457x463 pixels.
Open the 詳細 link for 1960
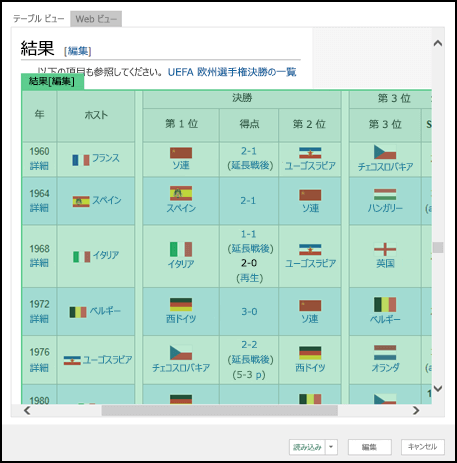point(39,166)
